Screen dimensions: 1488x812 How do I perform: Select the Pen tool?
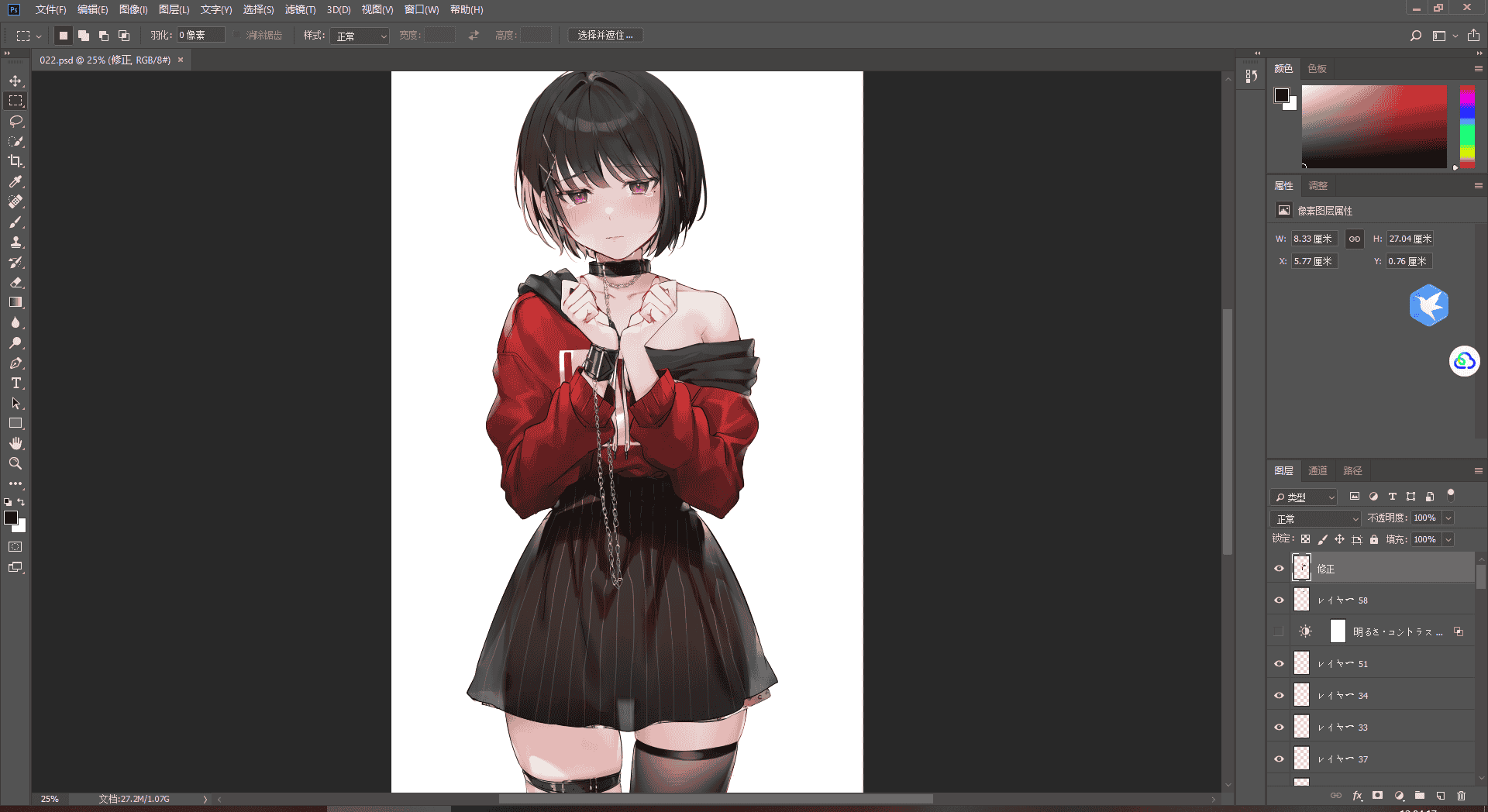pos(15,363)
